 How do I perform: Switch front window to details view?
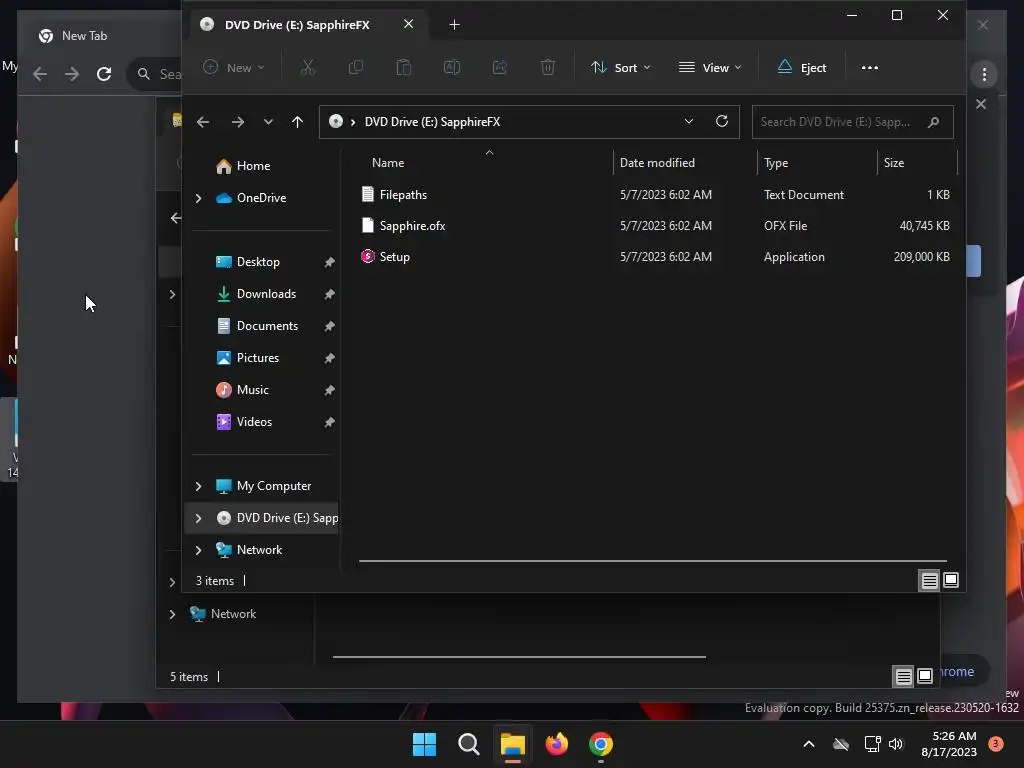point(929,580)
